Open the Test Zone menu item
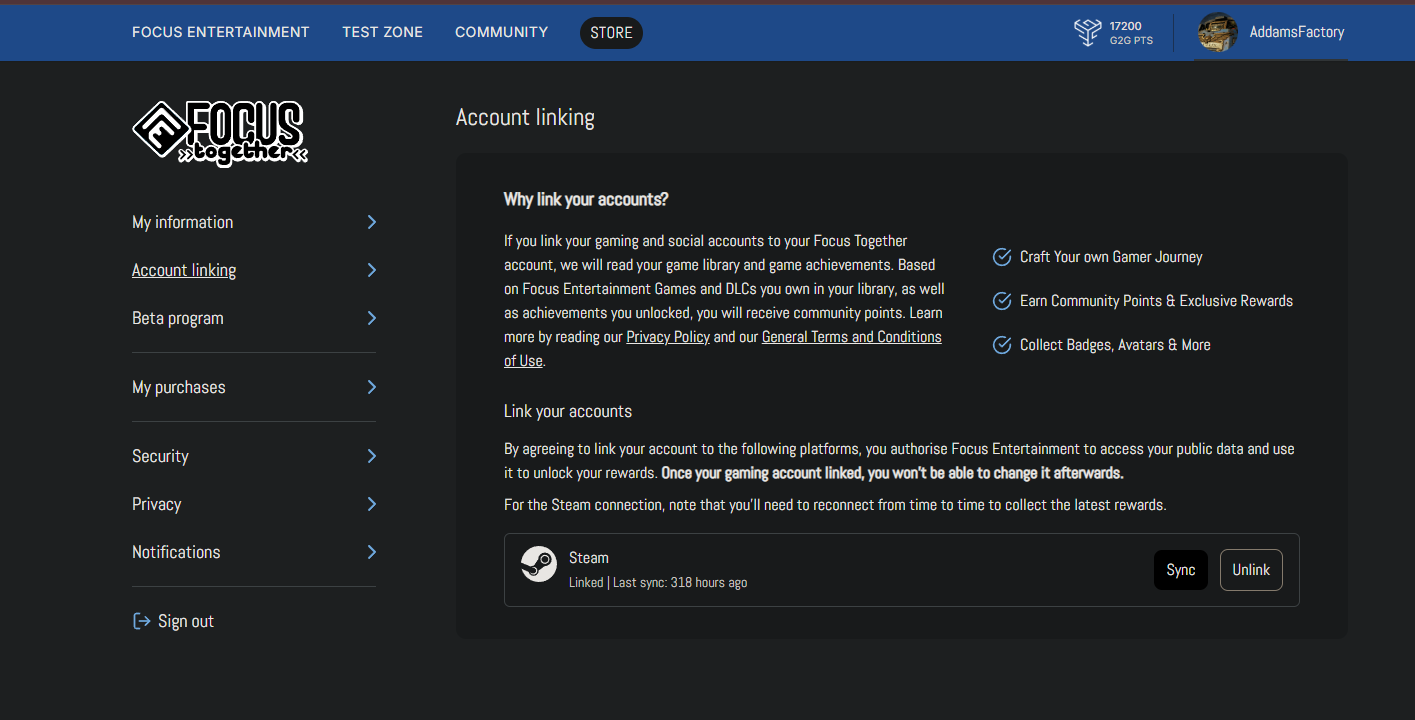Screen dimensions: 1415x720 click(382, 31)
